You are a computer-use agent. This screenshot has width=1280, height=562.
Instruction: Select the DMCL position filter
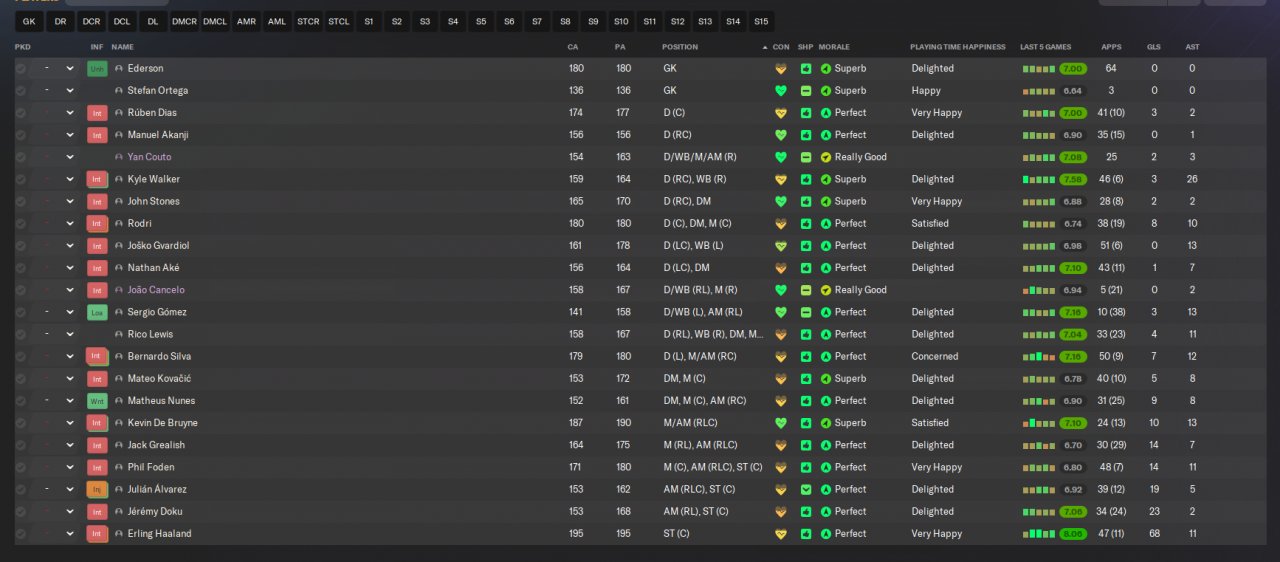tap(215, 21)
